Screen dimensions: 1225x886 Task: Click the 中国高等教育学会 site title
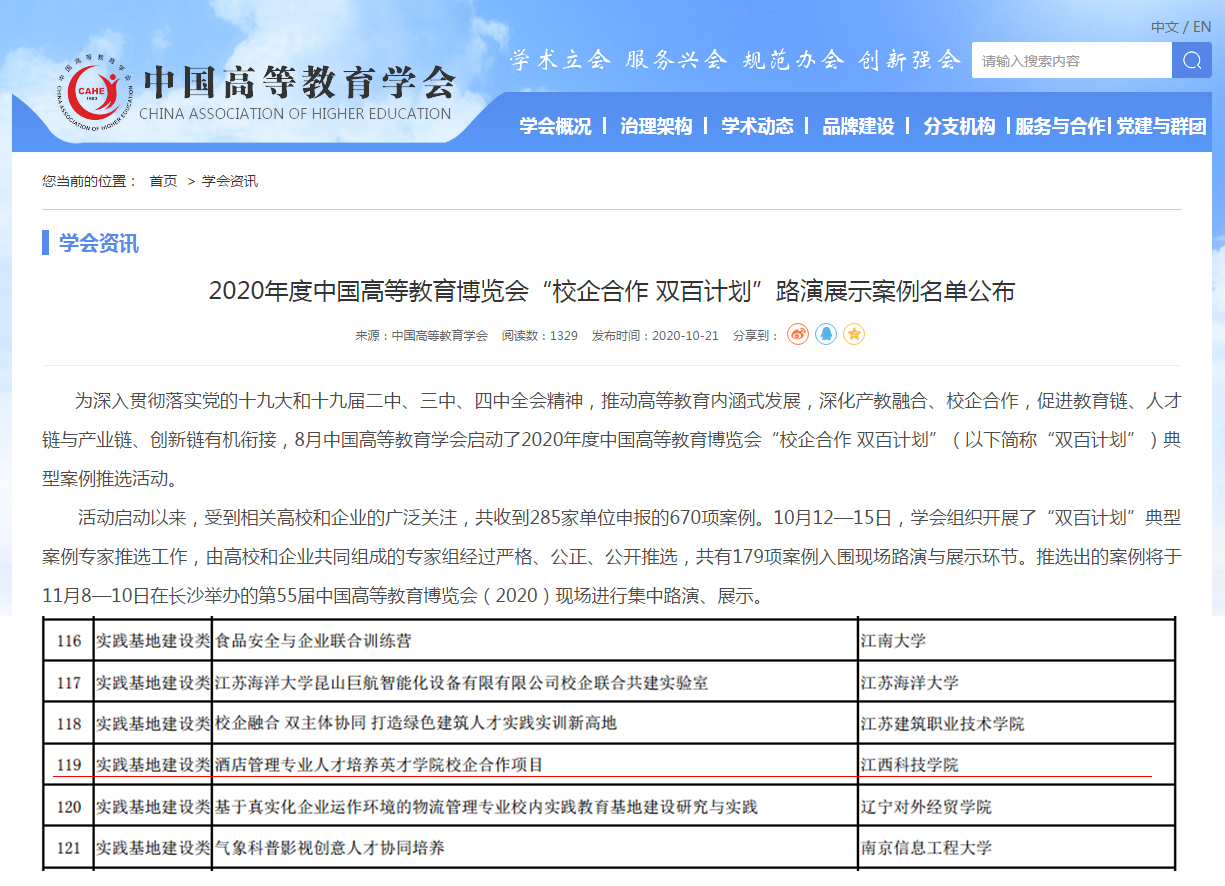pos(298,81)
